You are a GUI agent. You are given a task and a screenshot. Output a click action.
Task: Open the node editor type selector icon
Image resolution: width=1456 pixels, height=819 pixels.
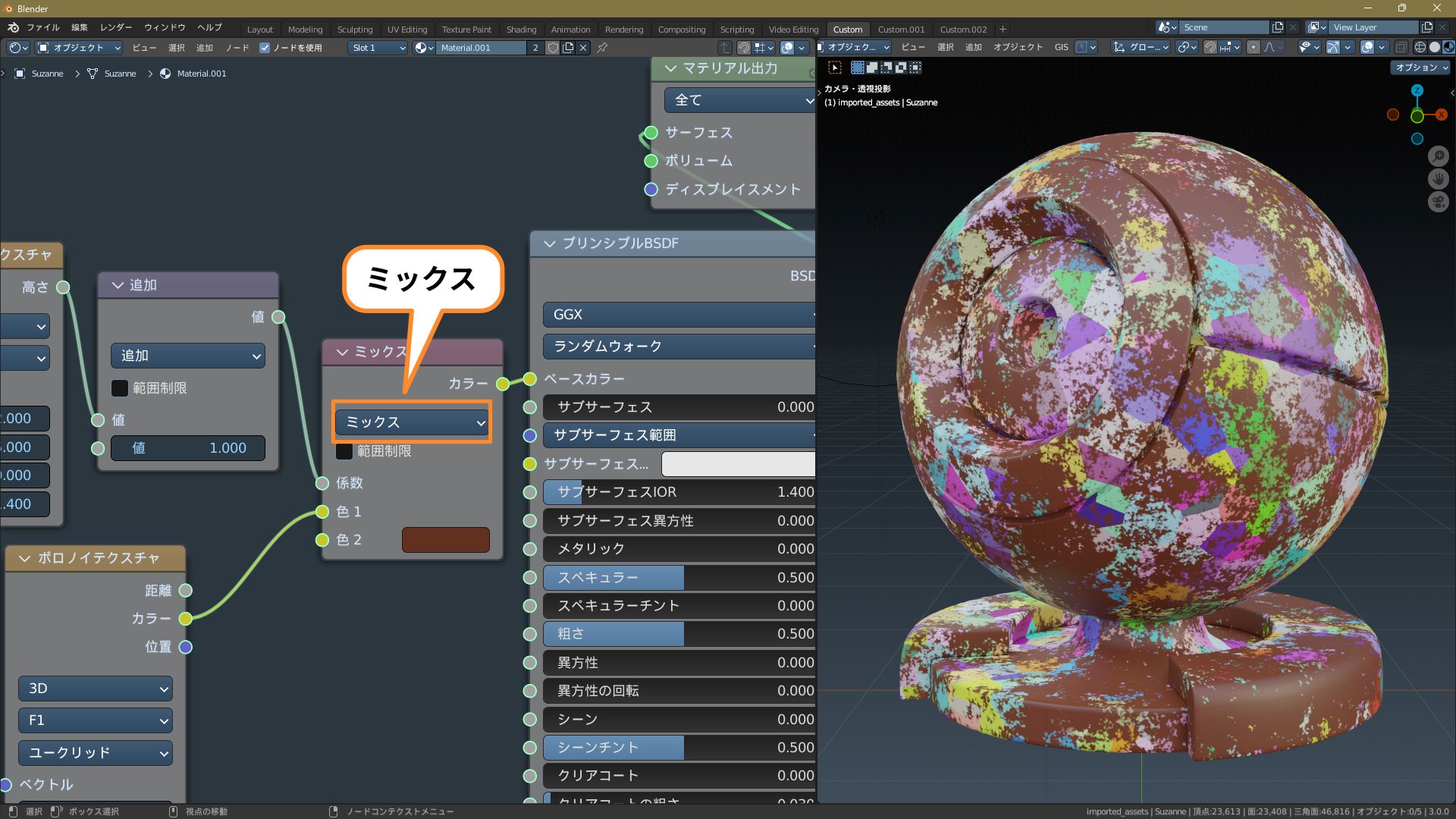[x=18, y=48]
